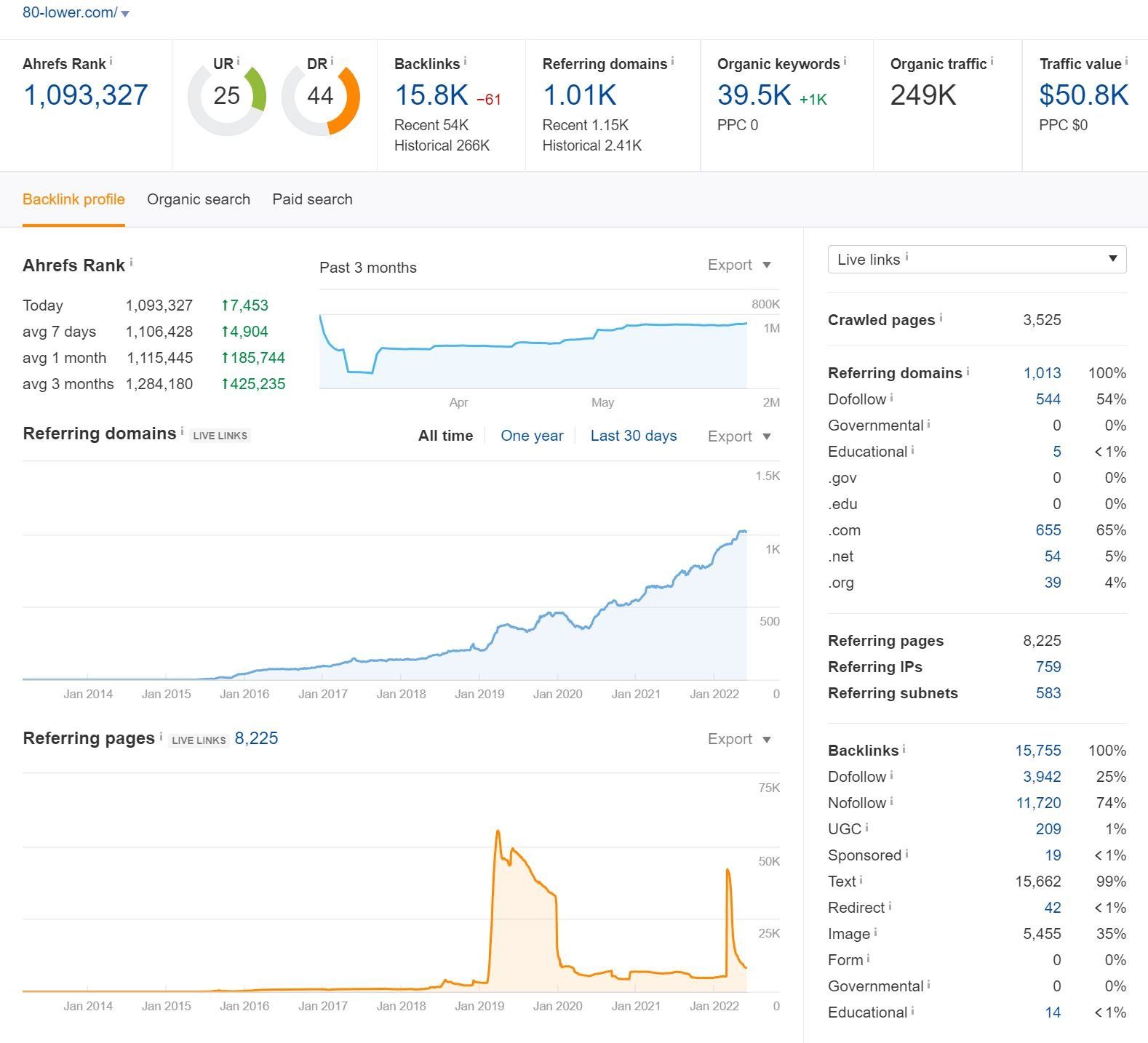
Task: Click info icon beside Organic keywords
Action: pyautogui.click(x=845, y=62)
